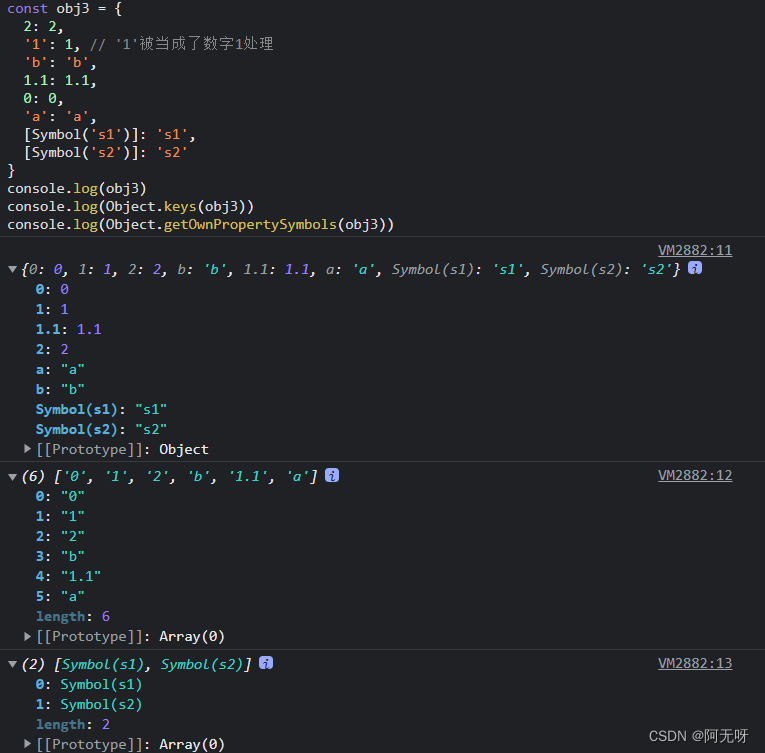Open source link VM2882:12

pyautogui.click(x=695, y=475)
